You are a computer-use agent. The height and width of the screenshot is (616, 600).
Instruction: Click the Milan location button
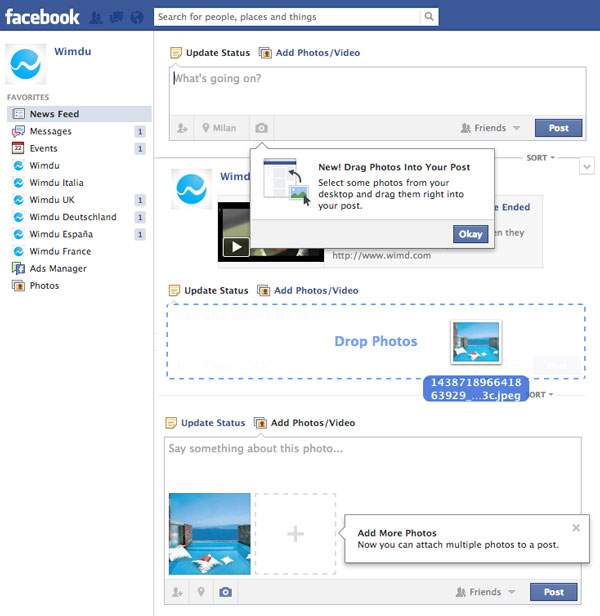coord(220,128)
